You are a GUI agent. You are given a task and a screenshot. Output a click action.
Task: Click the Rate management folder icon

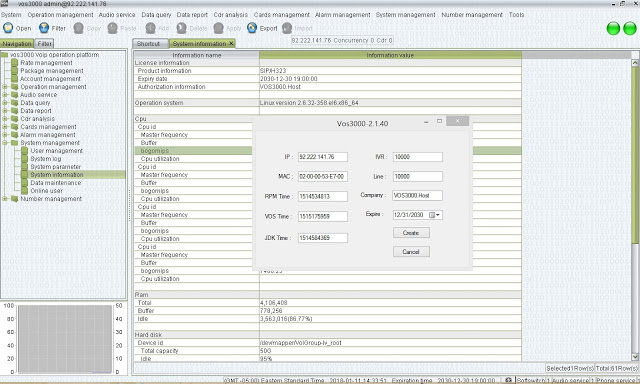click(15, 63)
